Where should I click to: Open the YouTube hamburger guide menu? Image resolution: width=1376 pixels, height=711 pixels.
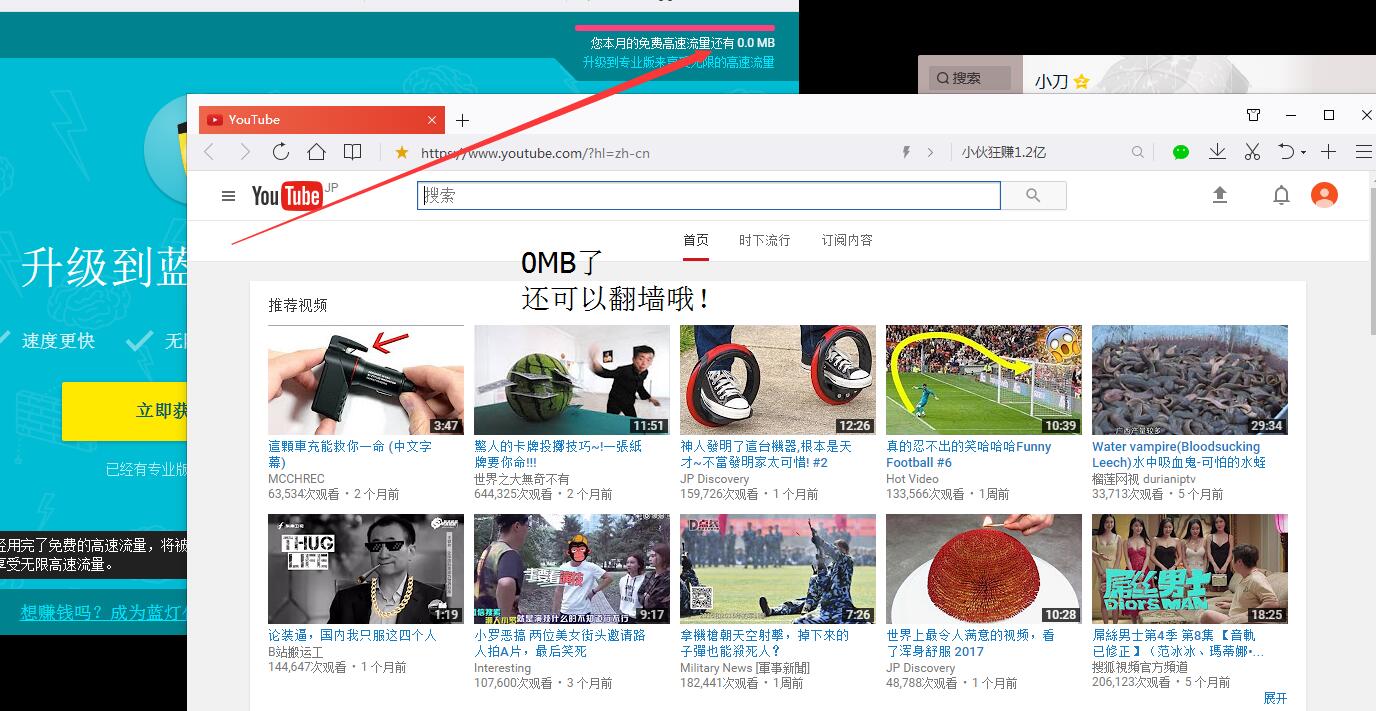[228, 196]
